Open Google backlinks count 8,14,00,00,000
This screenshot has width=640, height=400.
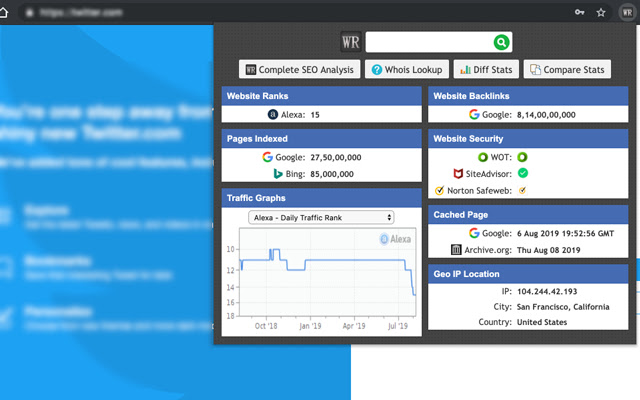click(x=546, y=115)
